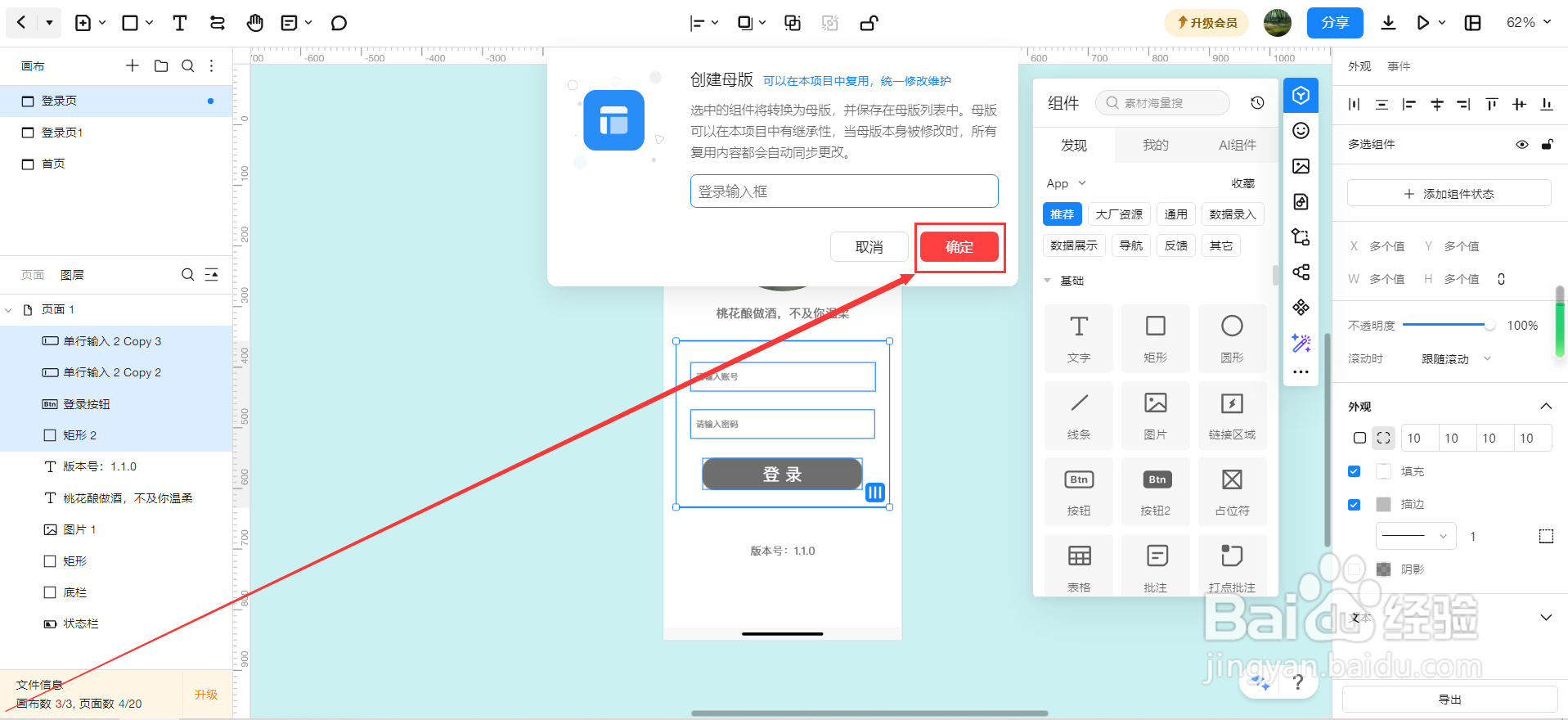Collapse the 外观 appearance section
This screenshot has width=1568, height=720.
point(1546,406)
